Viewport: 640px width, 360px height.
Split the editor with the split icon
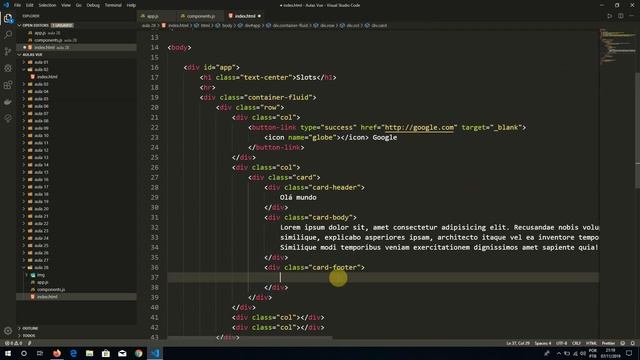click(x=620, y=16)
